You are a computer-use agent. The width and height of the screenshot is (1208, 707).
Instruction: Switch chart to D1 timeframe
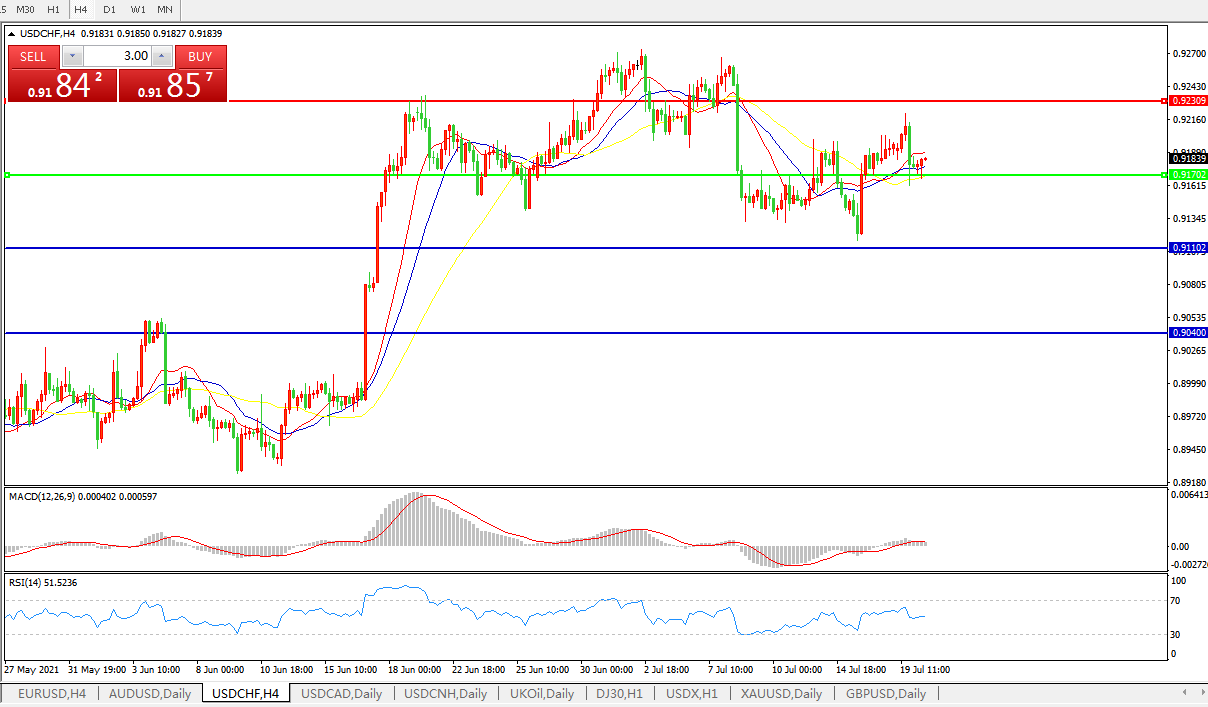109,9
